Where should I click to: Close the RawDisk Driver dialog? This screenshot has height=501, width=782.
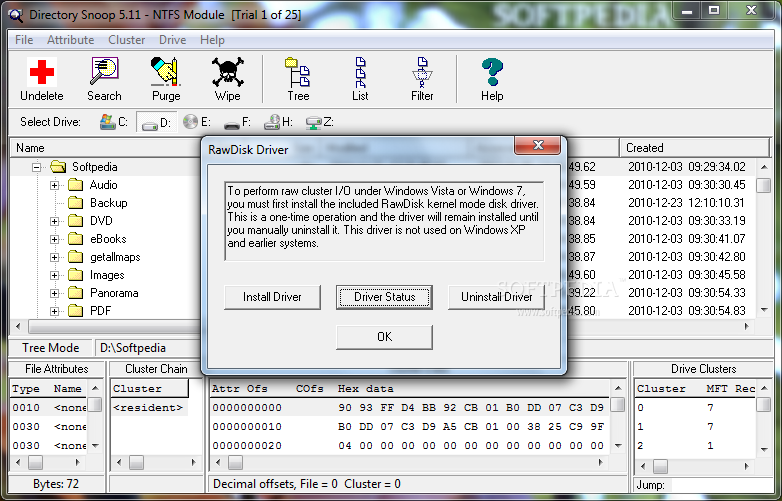(538, 145)
